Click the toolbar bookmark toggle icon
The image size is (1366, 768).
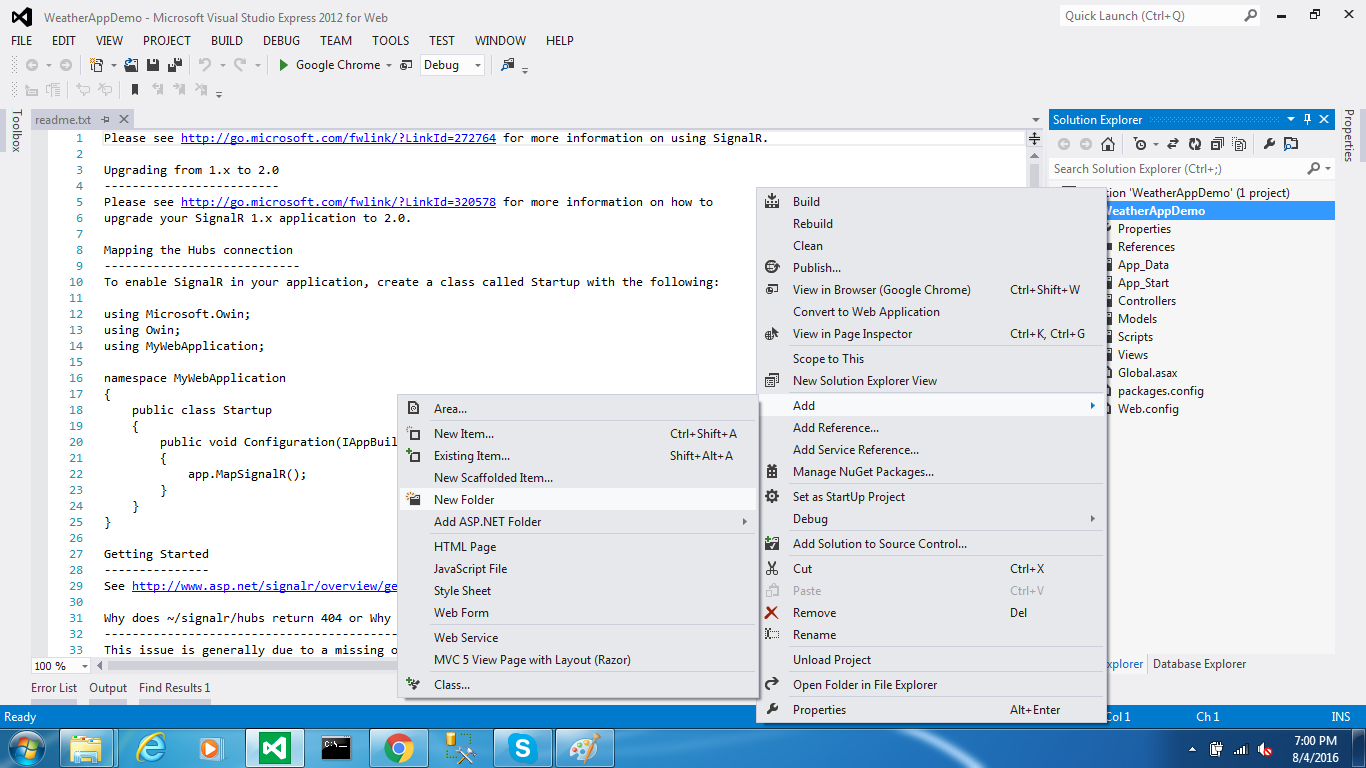click(135, 90)
